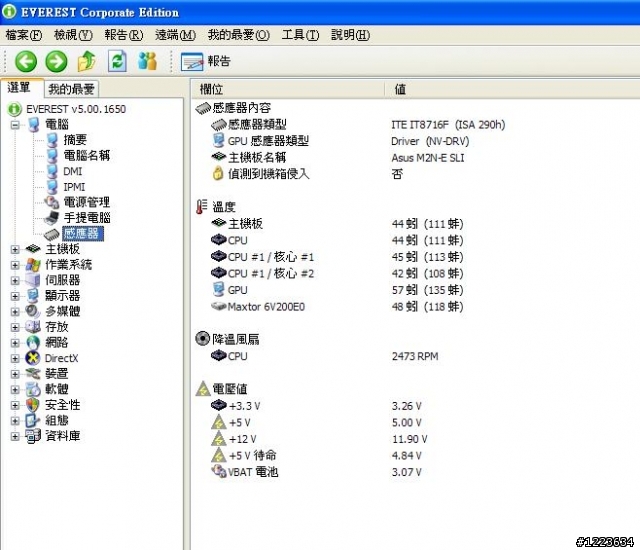640x550 pixels.
Task: Expand the 顯示器 tree node
Action: (x=15, y=296)
